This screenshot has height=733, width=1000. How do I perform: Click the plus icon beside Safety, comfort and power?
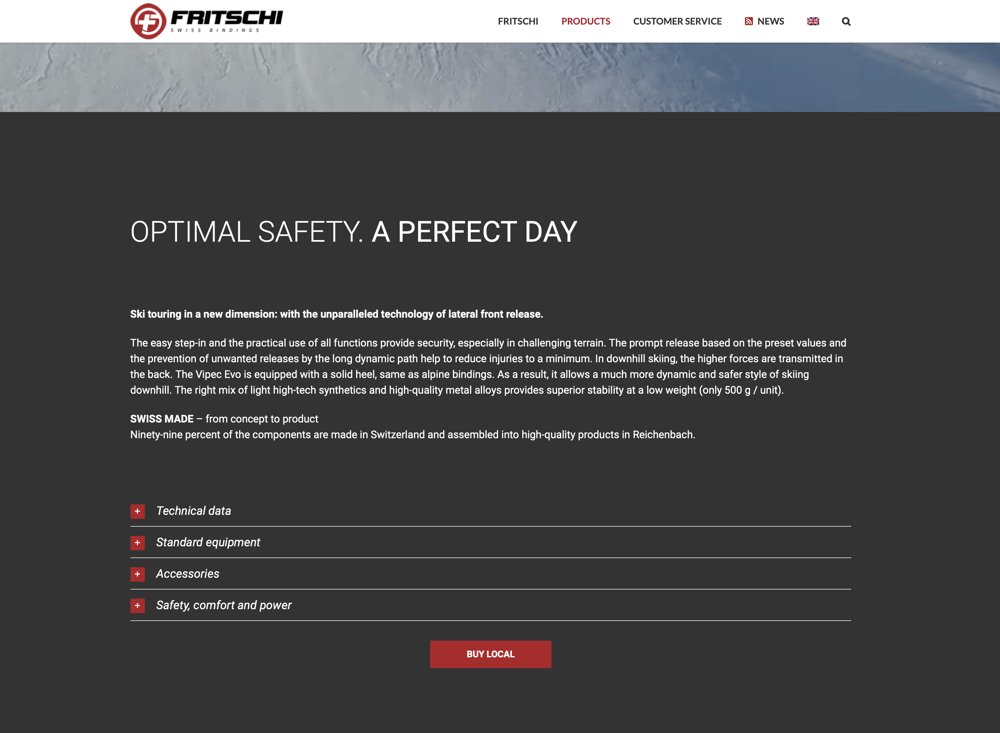pyautogui.click(x=137, y=605)
